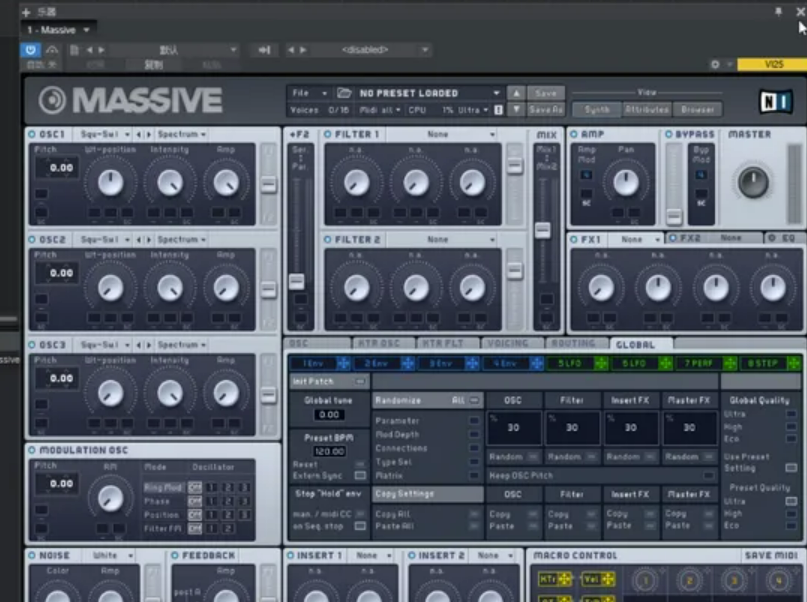Select previous wavetable with OSC1 left arrow
The height and width of the screenshot is (602, 807).
(x=138, y=134)
